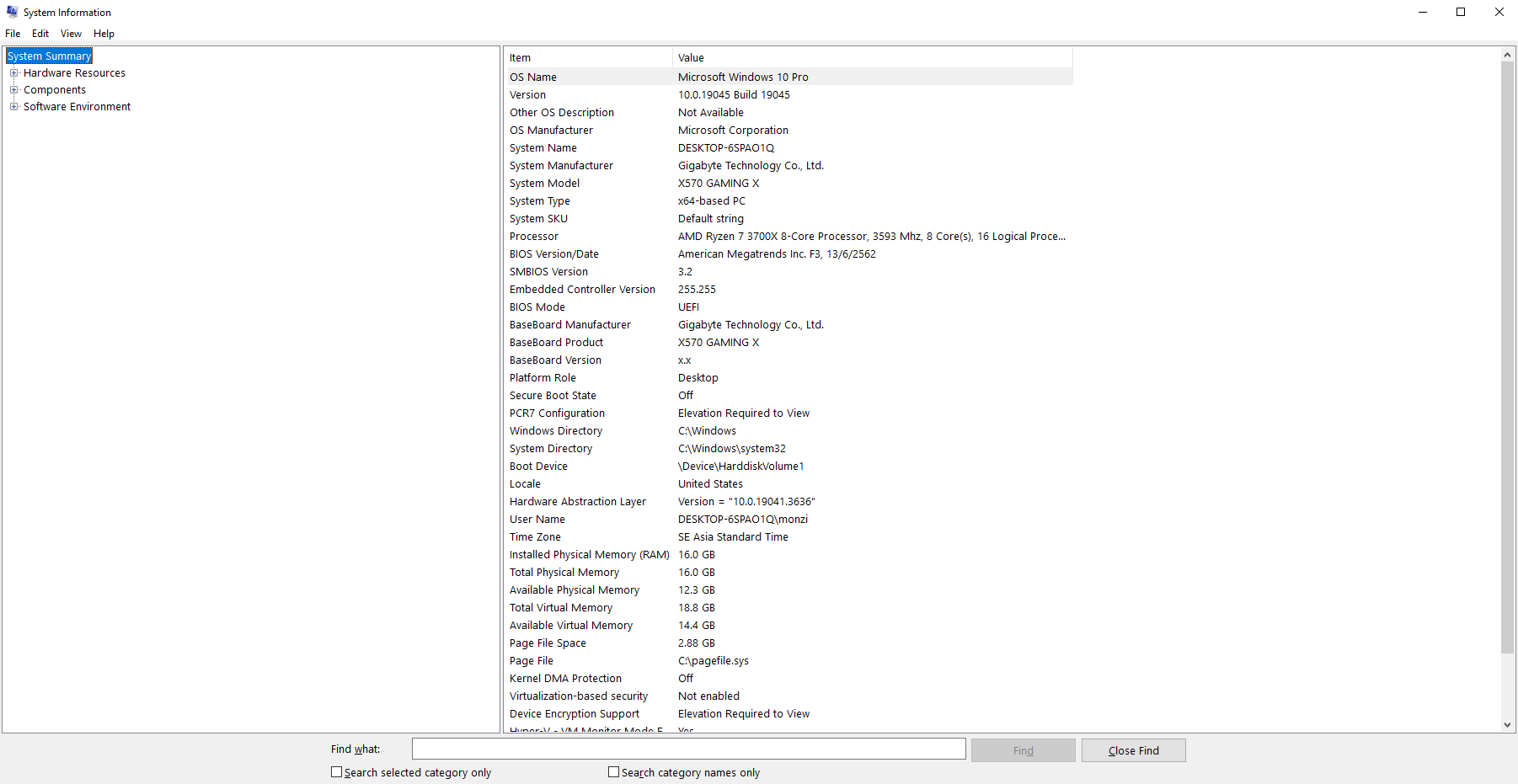Viewport: 1518px width, 784px height.
Task: Select the System Name row
Action: point(788,148)
